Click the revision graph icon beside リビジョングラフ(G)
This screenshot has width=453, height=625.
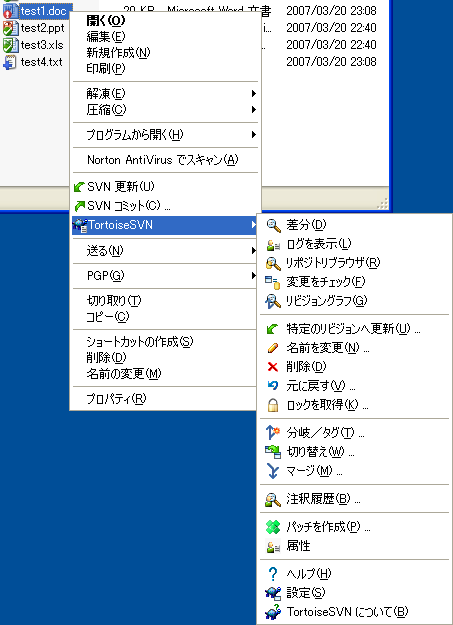pyautogui.click(x=274, y=301)
